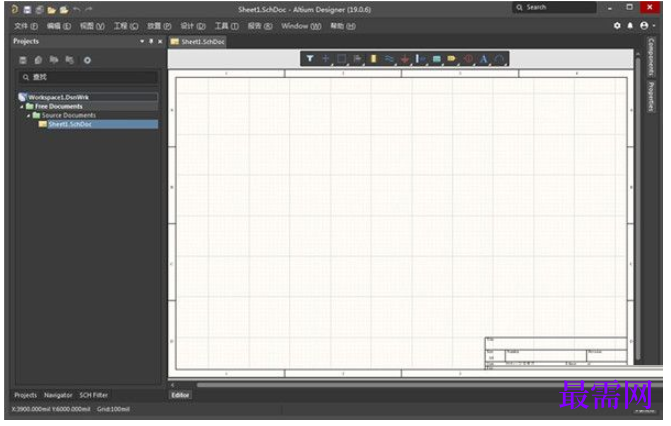
Task: Click the Altium logo icon
Action: (x=15, y=9)
